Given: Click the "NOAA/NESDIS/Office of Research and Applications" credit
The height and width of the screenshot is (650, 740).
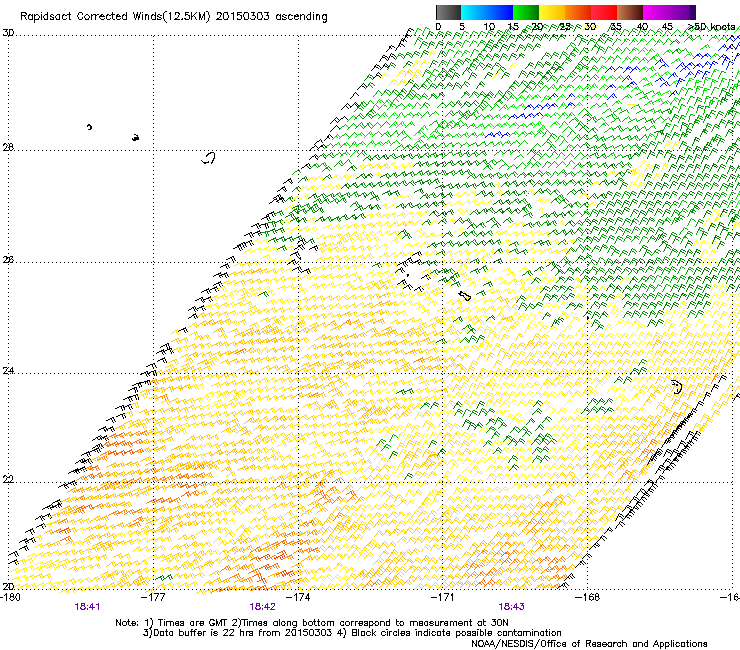Looking at the screenshot, I should (x=589, y=644).
